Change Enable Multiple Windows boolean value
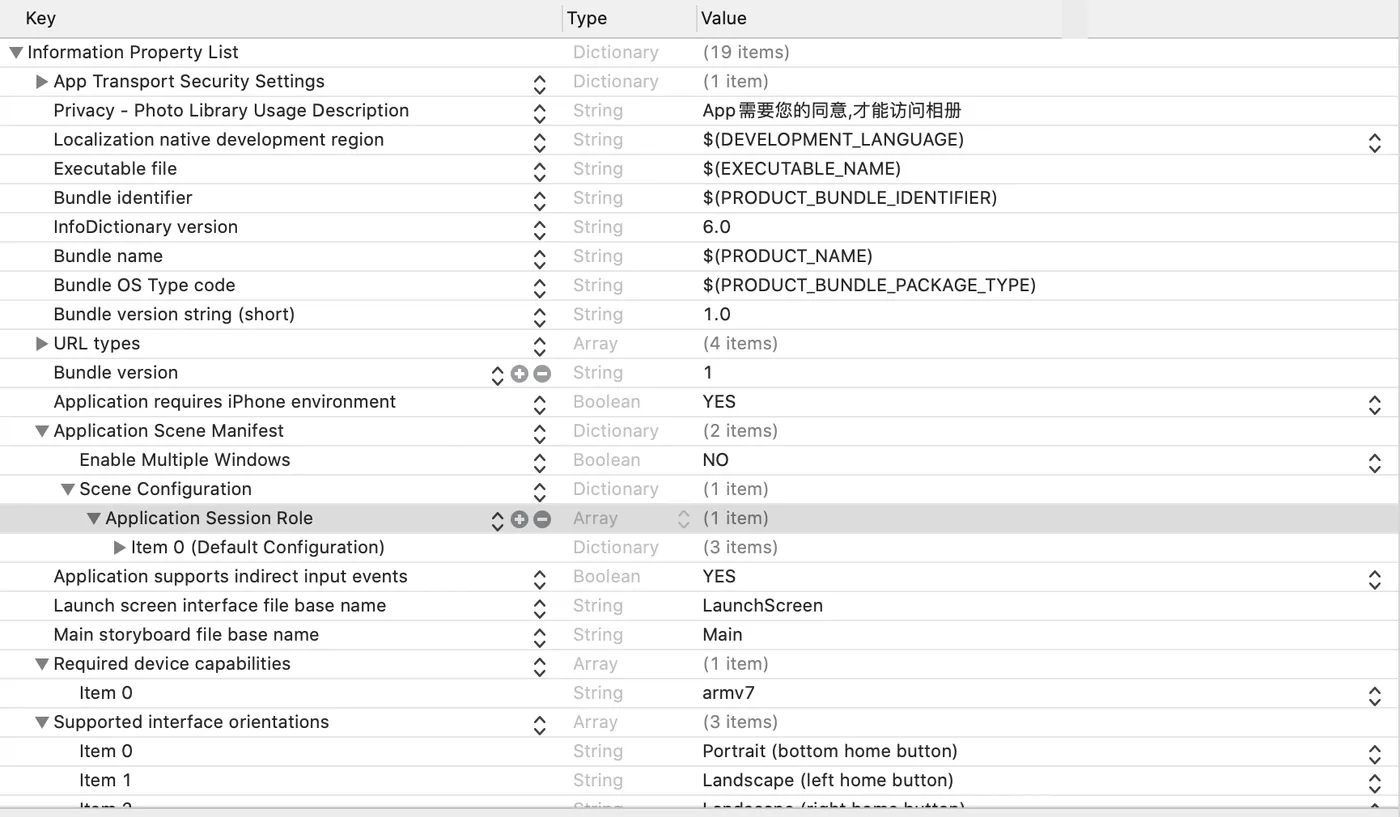 click(1375, 462)
